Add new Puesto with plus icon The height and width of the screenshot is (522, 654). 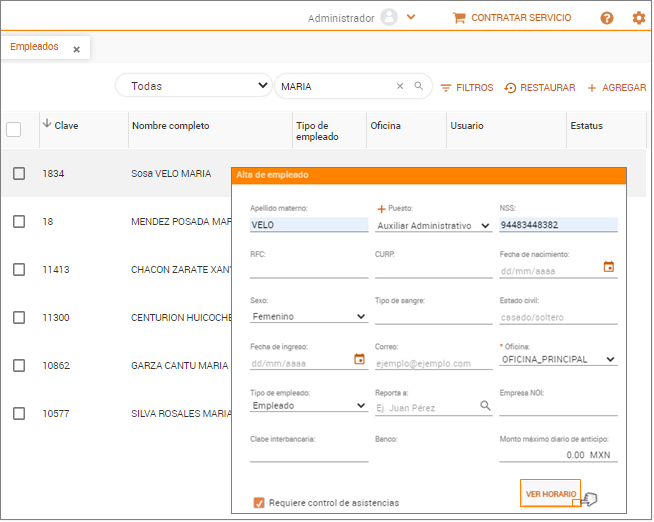tap(381, 209)
